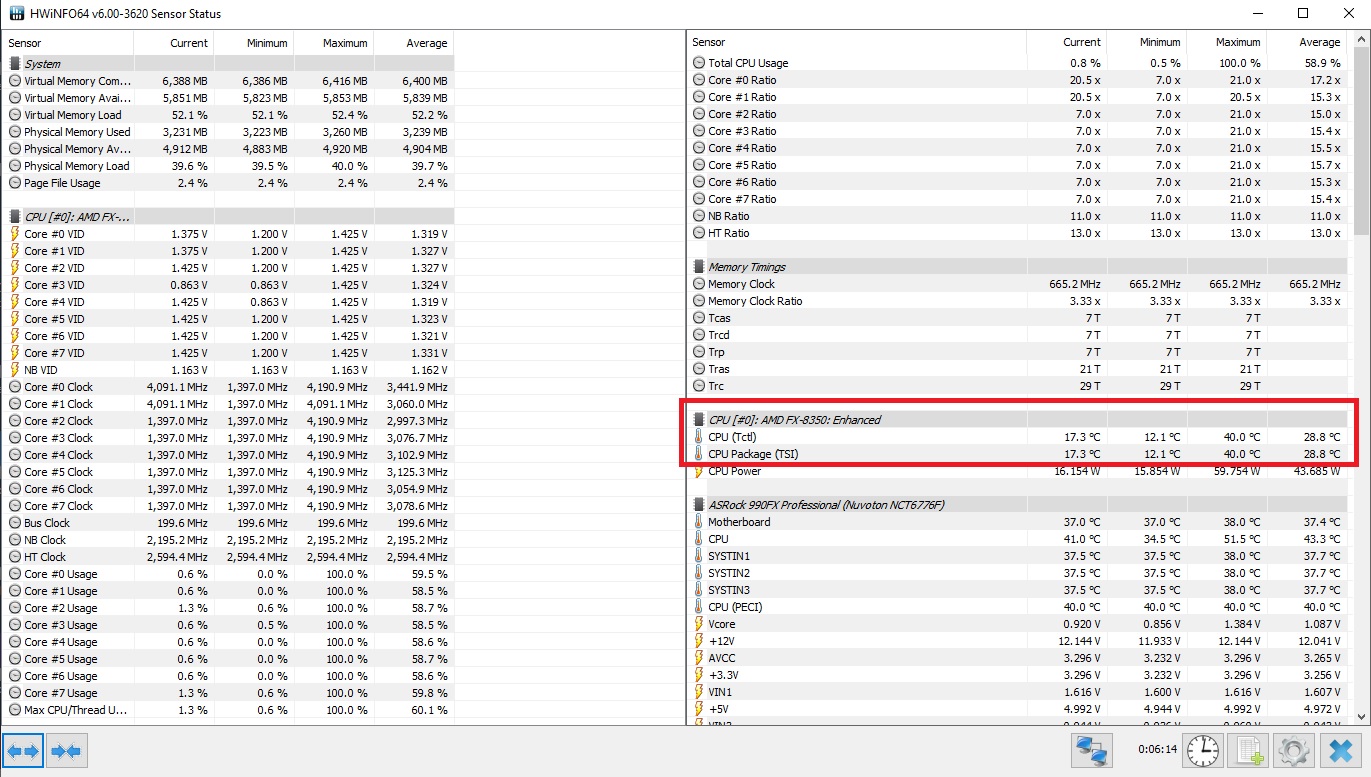Select the AVCC row label
The image size is (1371, 777).
(722, 658)
